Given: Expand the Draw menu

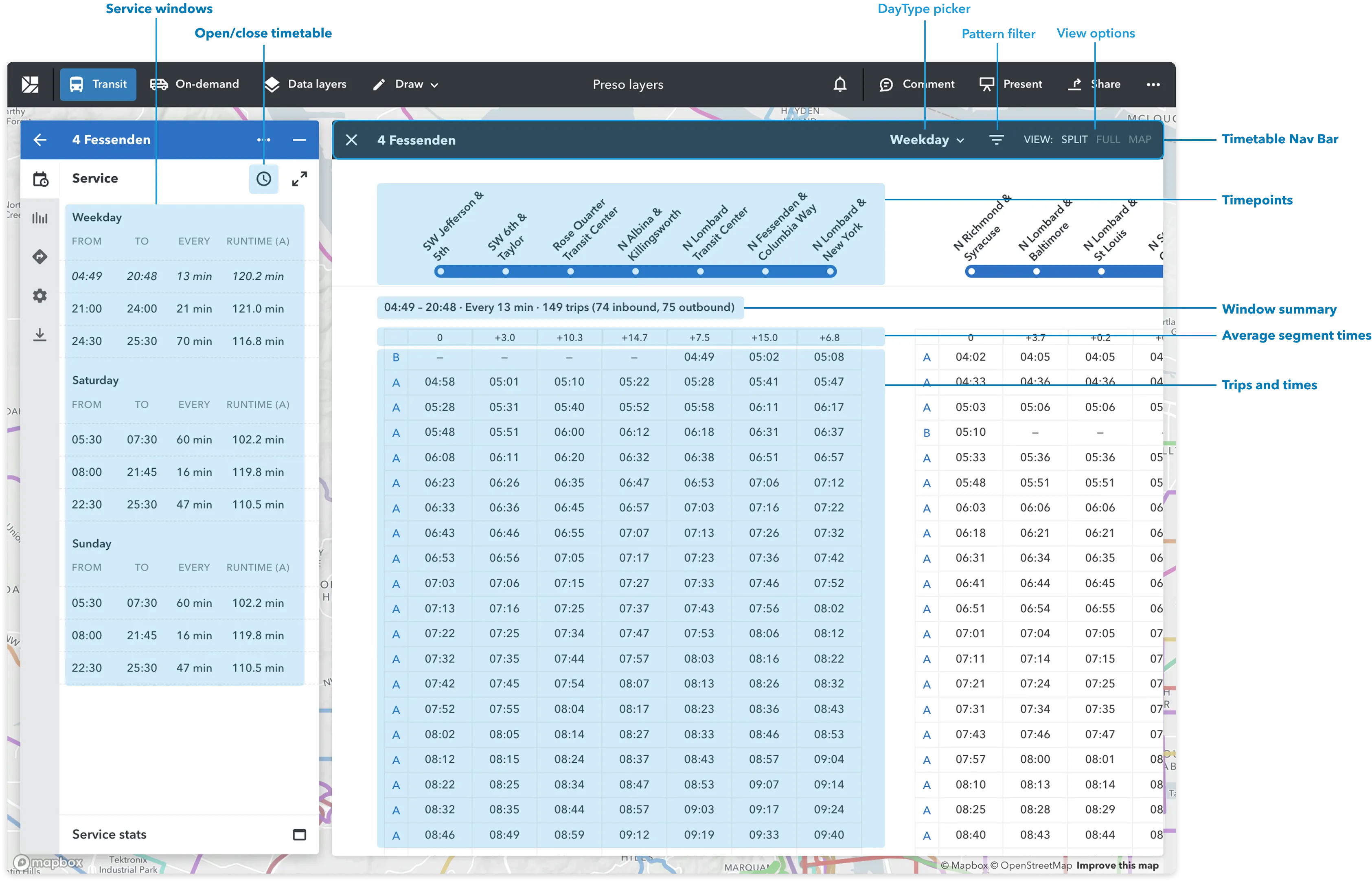Looking at the screenshot, I should pyautogui.click(x=405, y=84).
